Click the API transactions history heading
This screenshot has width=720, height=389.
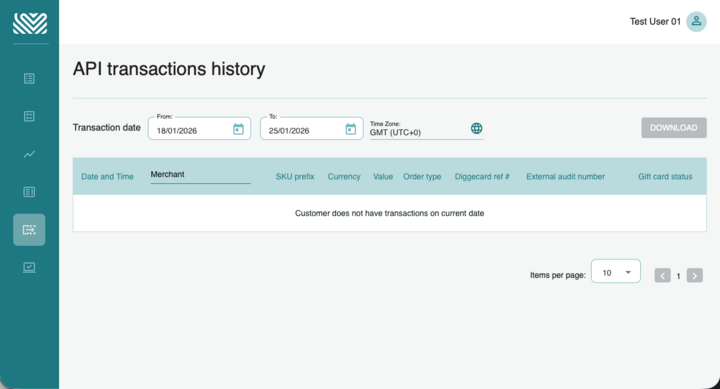[x=169, y=69]
